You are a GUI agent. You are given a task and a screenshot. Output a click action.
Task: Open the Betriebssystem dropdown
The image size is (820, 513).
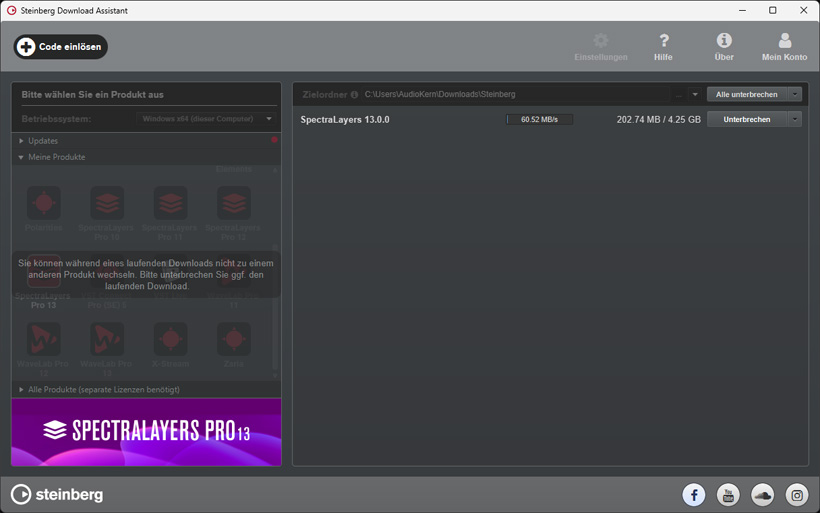point(207,119)
